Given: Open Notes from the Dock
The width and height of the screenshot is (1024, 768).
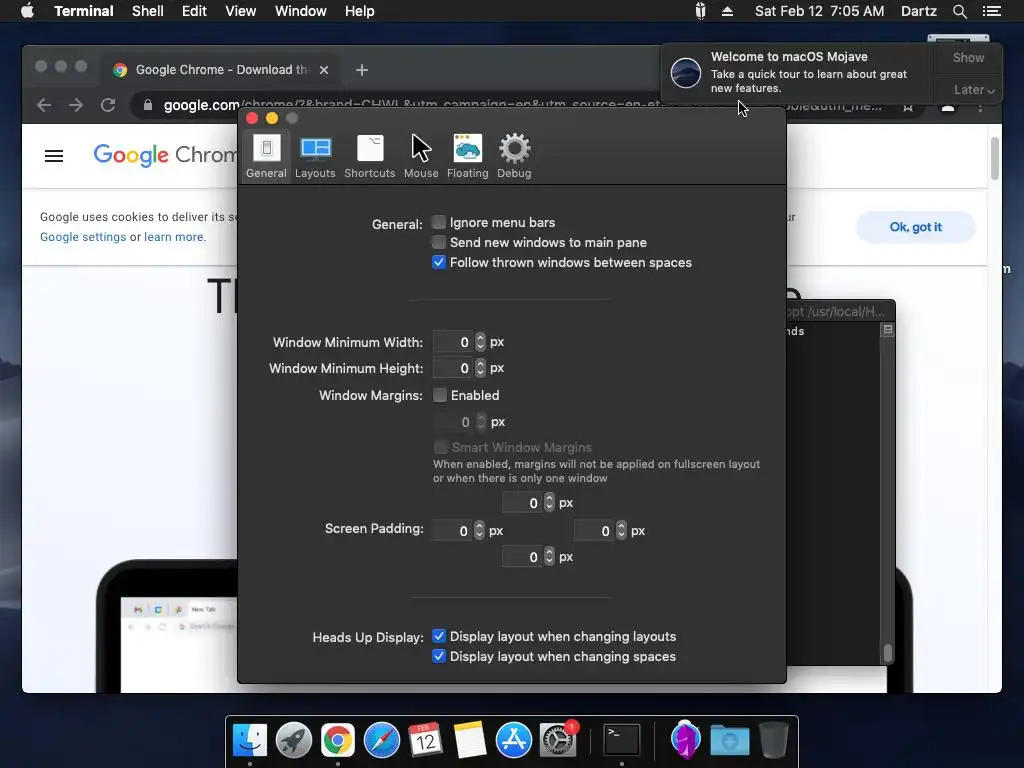Looking at the screenshot, I should pos(470,740).
